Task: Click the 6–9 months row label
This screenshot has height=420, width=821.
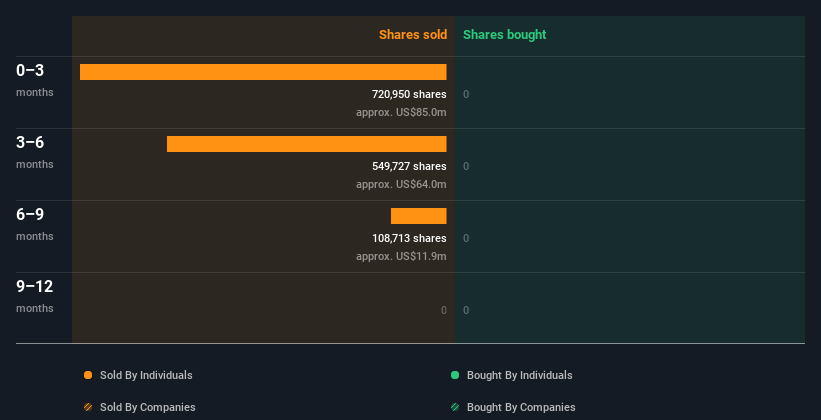Action: [x=35, y=224]
